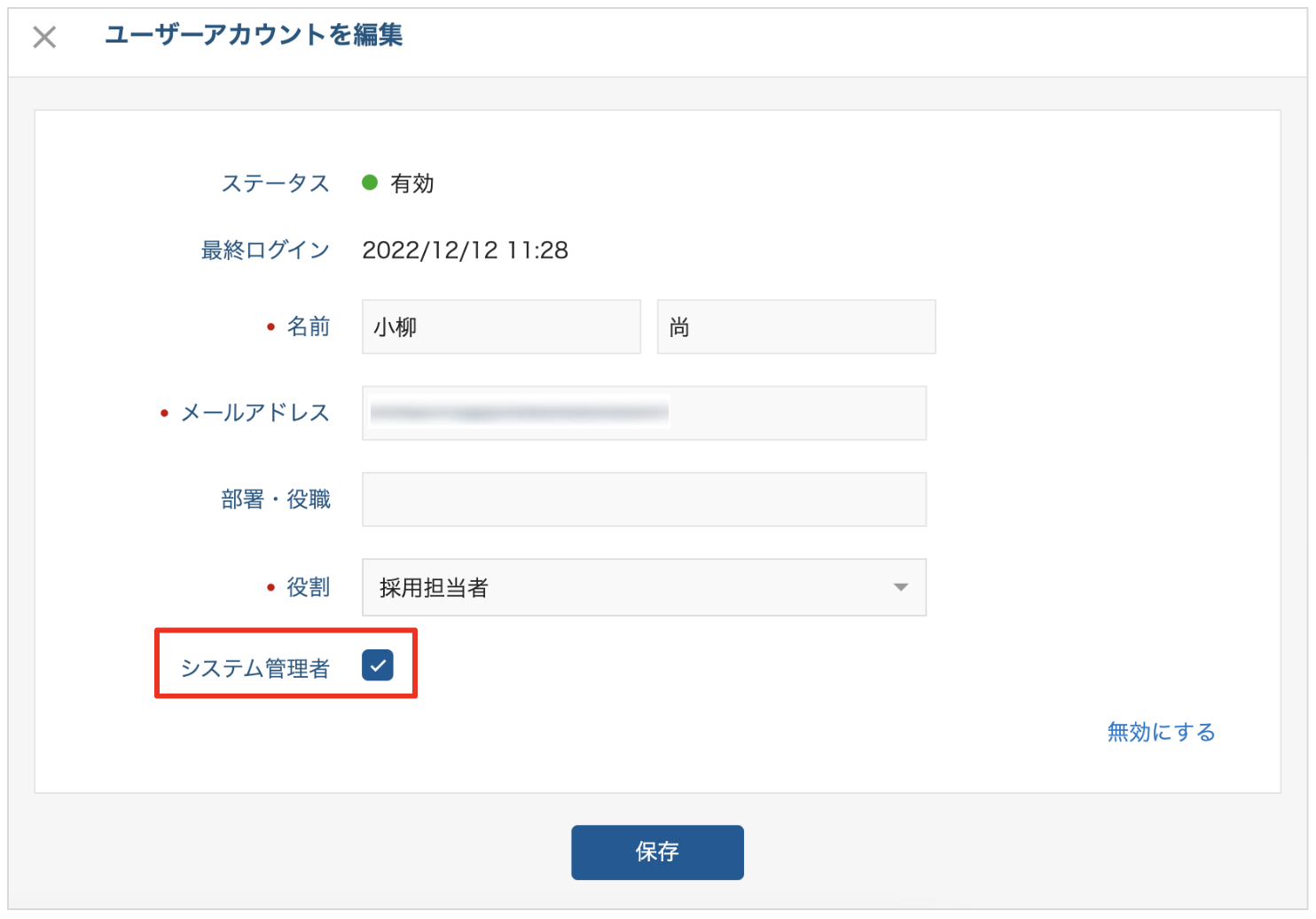Open the 採用担当者 role combo box
Viewport: 1316px width, 919px height.
click(x=643, y=587)
